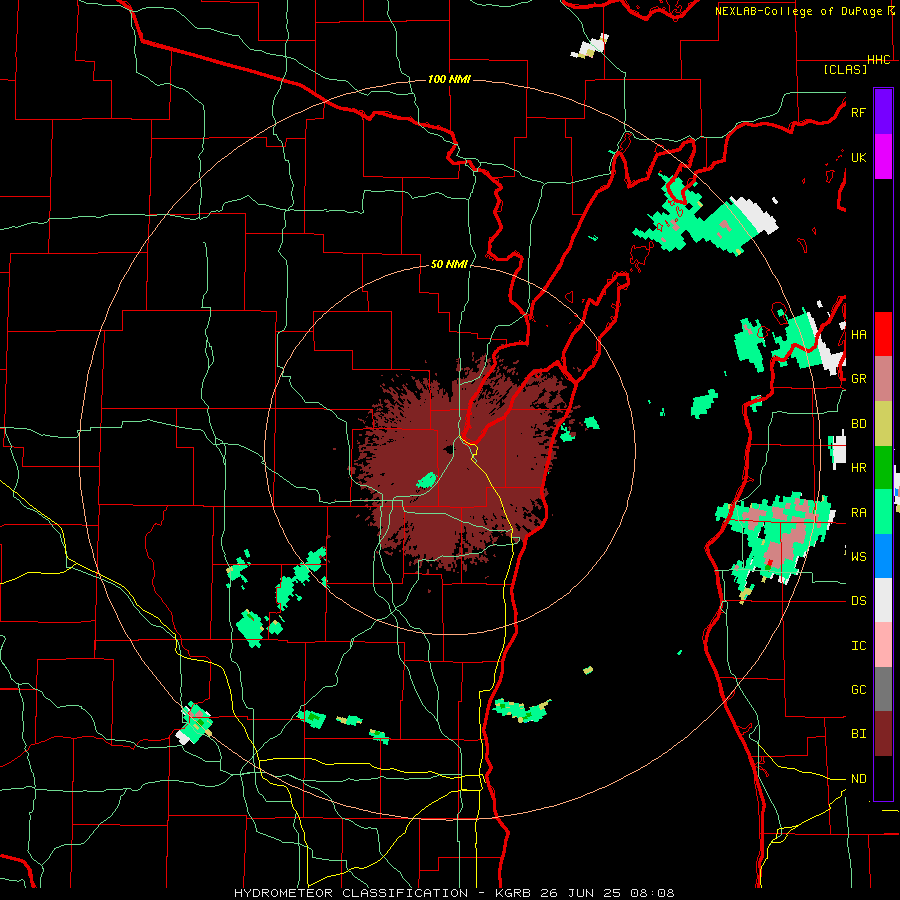Click the [CLAS] legend header
Viewport: 900px width, 900px height.
845,69
